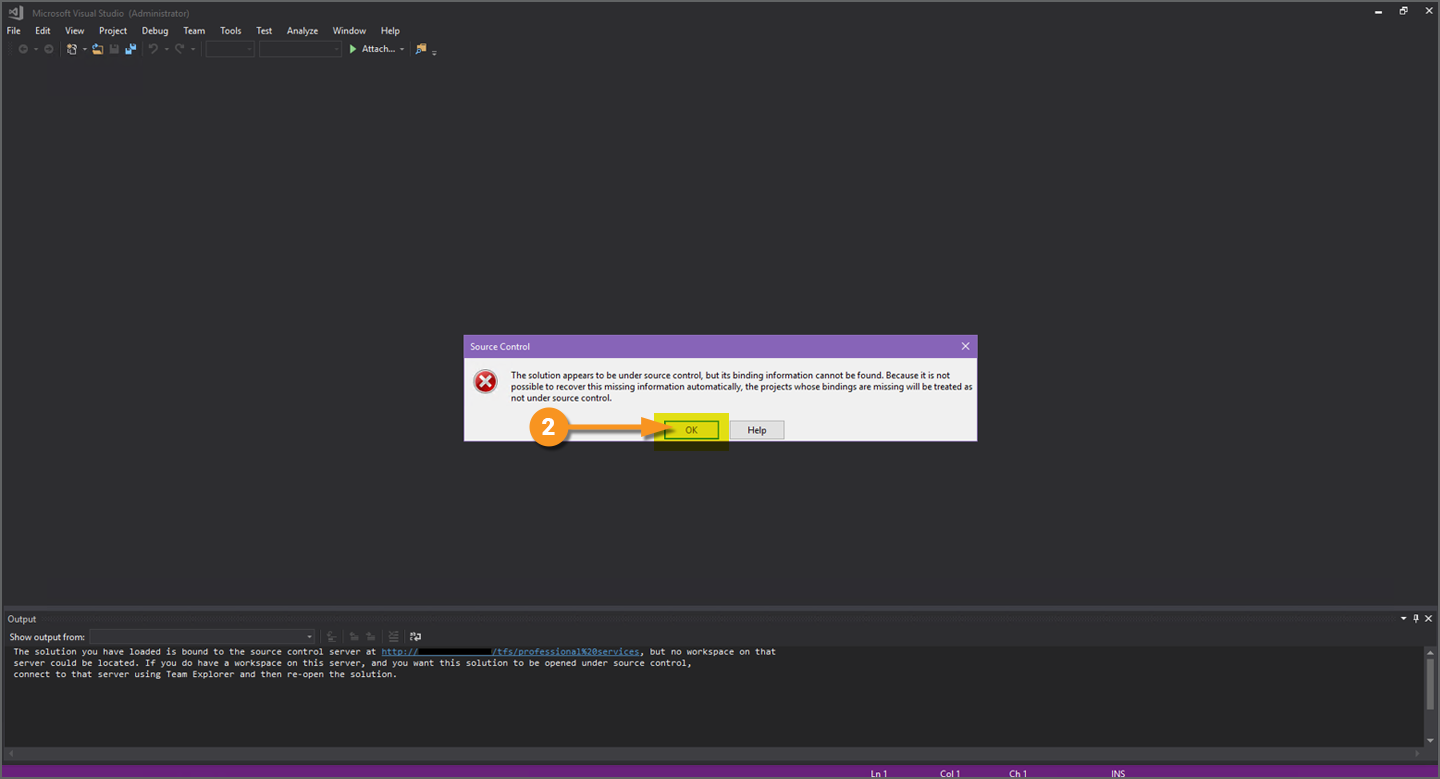Open the Tools menu

(231, 31)
